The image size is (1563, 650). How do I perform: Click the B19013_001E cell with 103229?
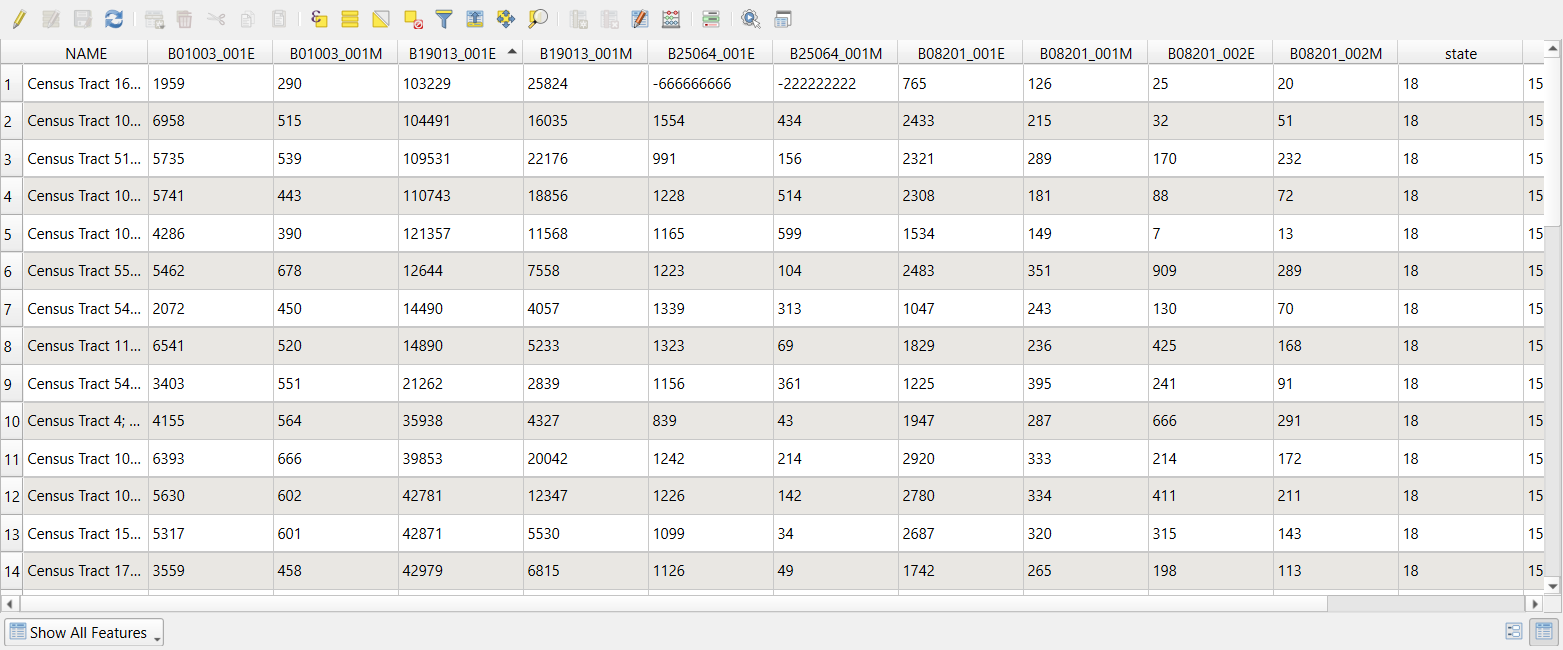(x=460, y=84)
